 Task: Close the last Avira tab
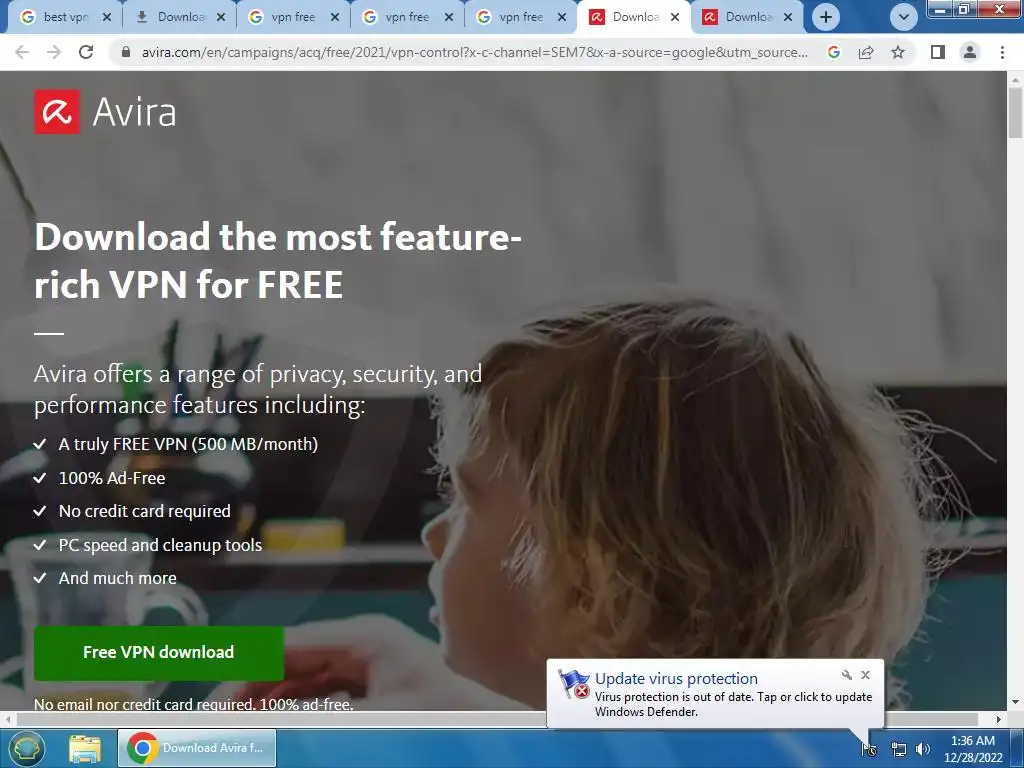pyautogui.click(x=788, y=18)
